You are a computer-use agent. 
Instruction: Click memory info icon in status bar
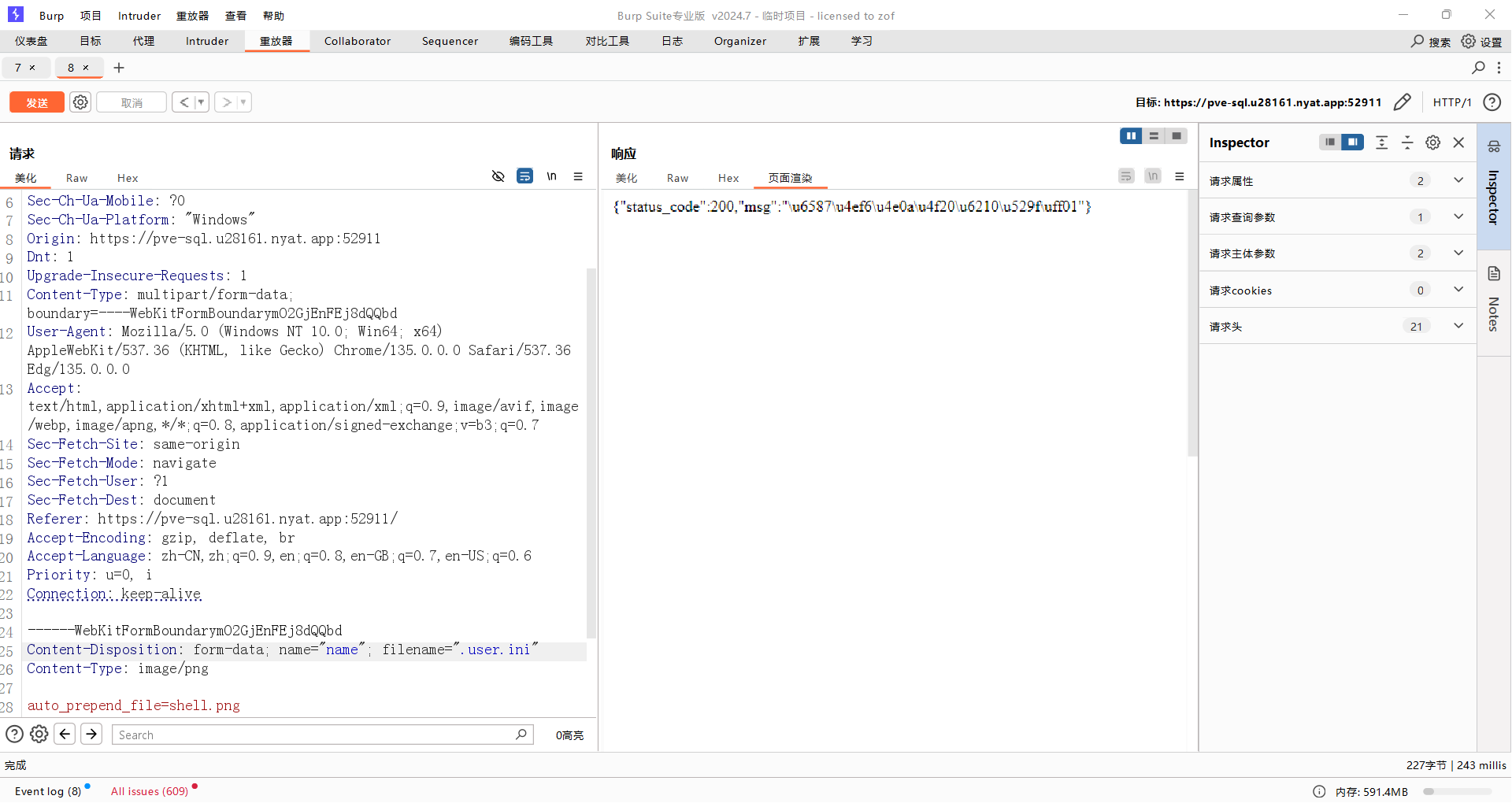1319,791
